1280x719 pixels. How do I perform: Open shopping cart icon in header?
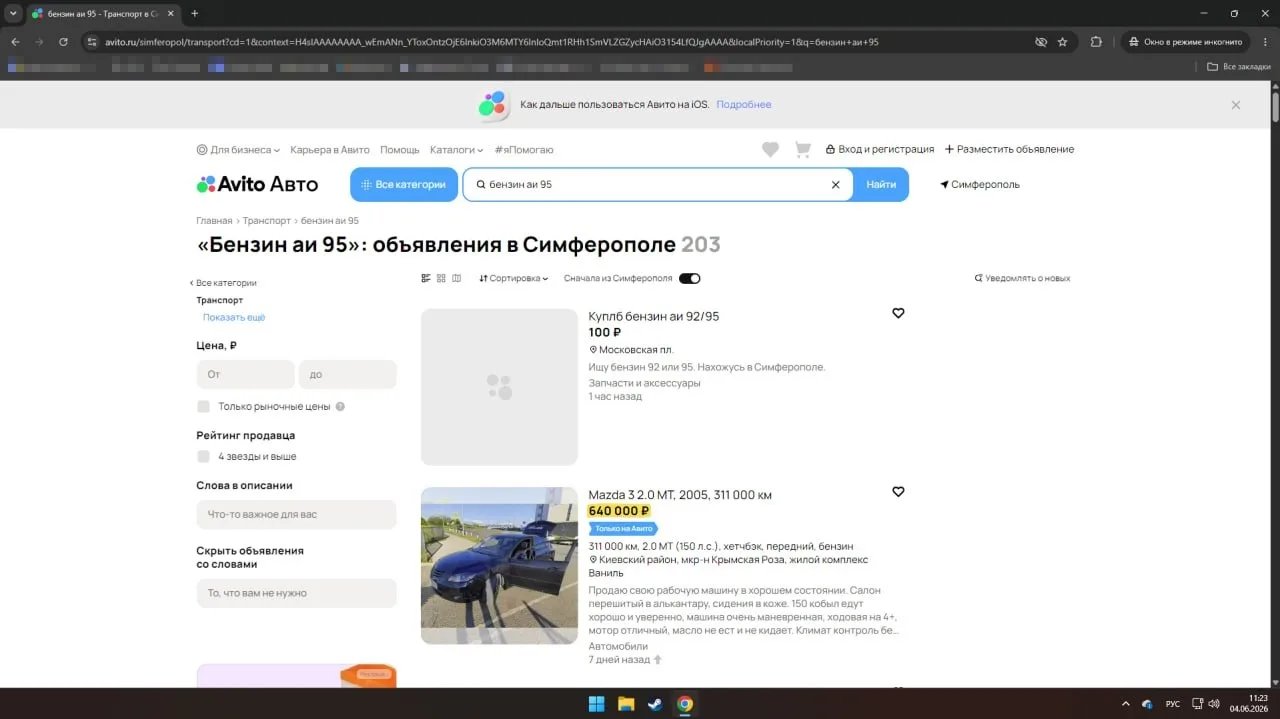[802, 149]
